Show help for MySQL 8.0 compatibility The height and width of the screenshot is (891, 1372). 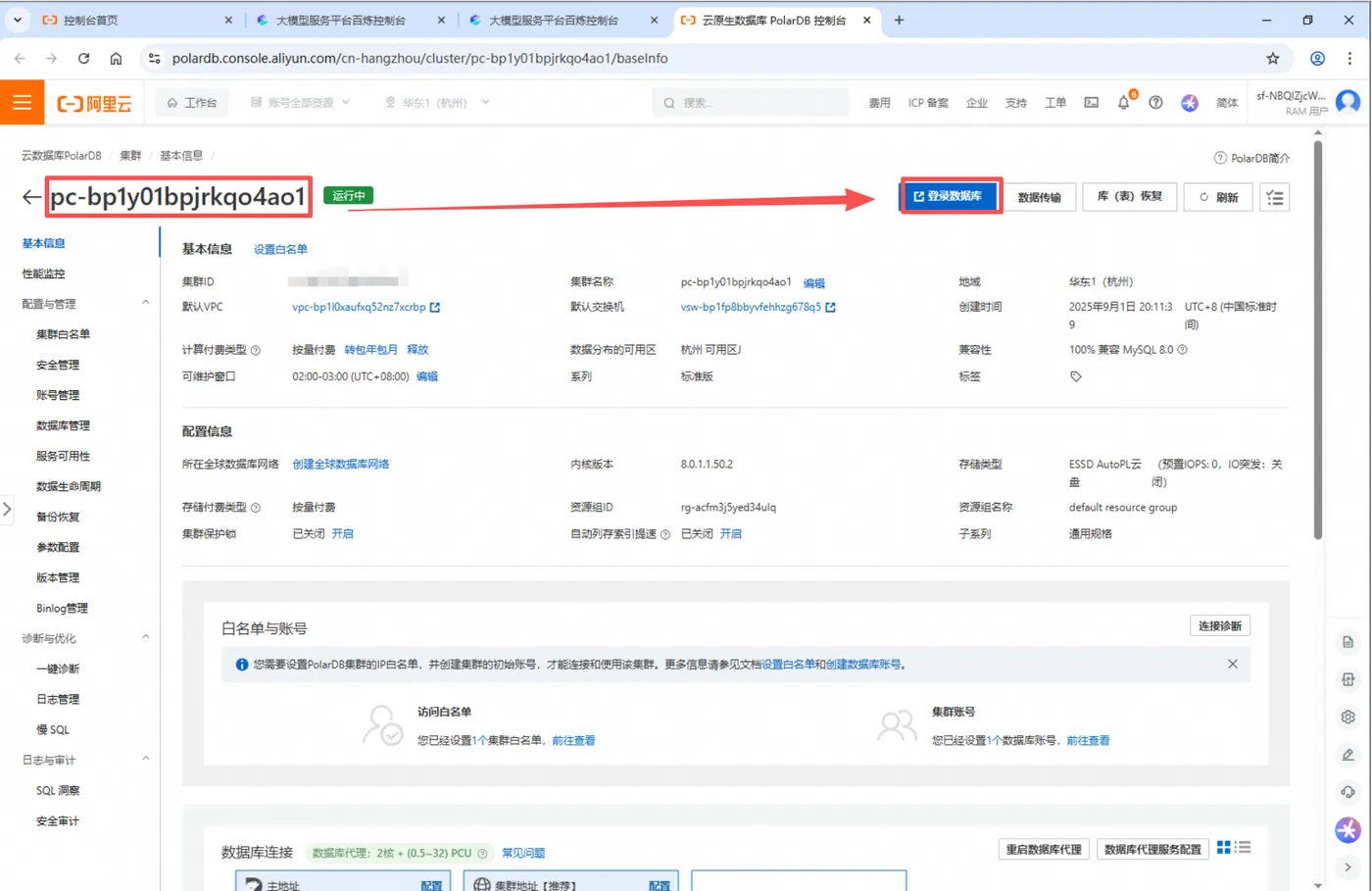click(x=1183, y=350)
